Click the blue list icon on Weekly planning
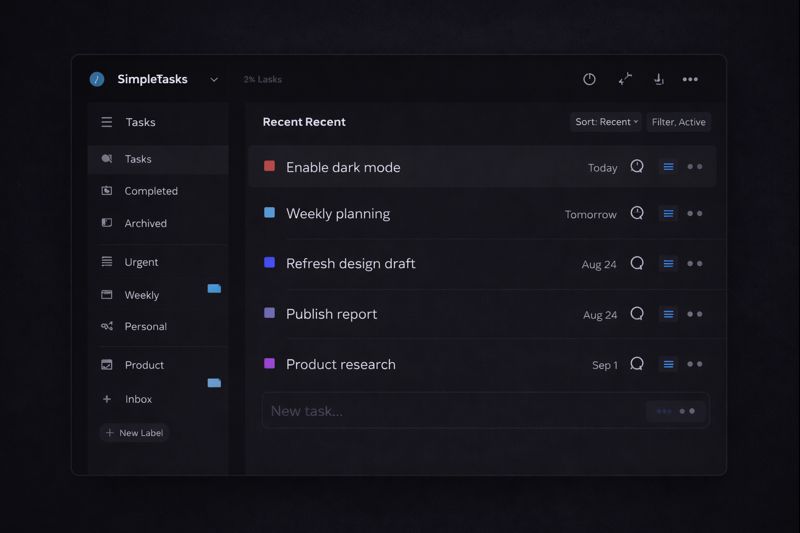The image size is (800, 533). (x=668, y=213)
